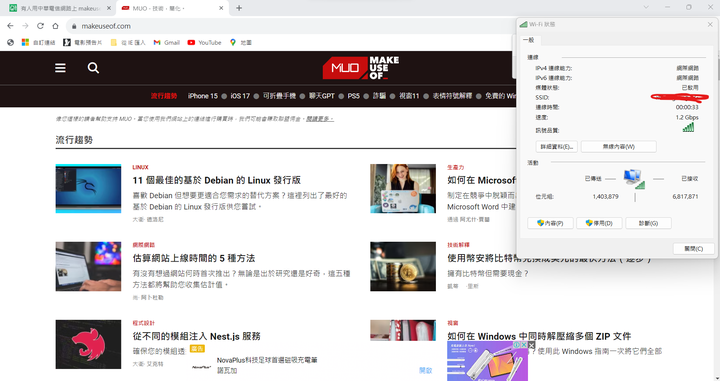This screenshot has width=720, height=381.
Task: Click the Nest.js red logo thumbnail
Action: pos(88,345)
